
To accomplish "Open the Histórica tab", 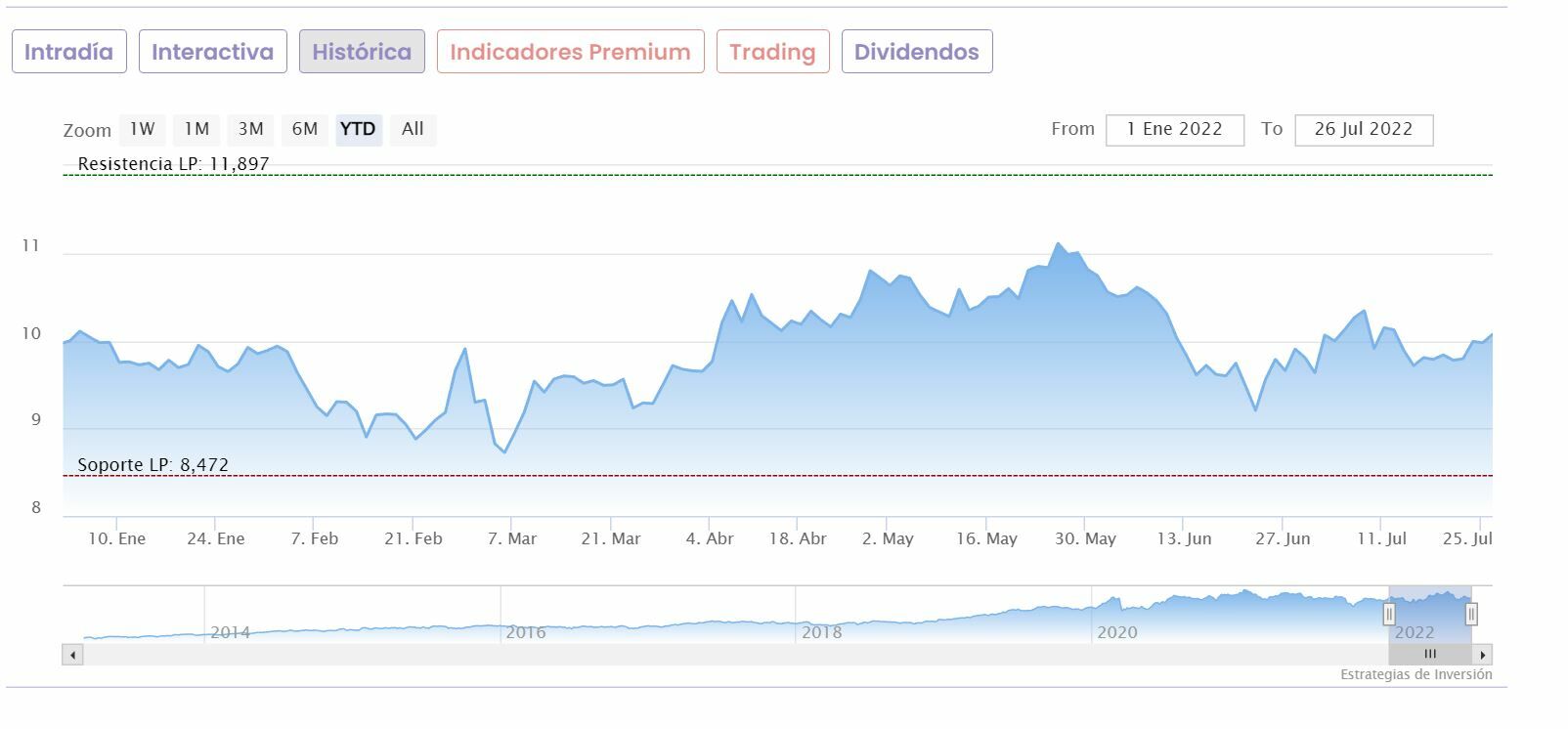I will [362, 52].
